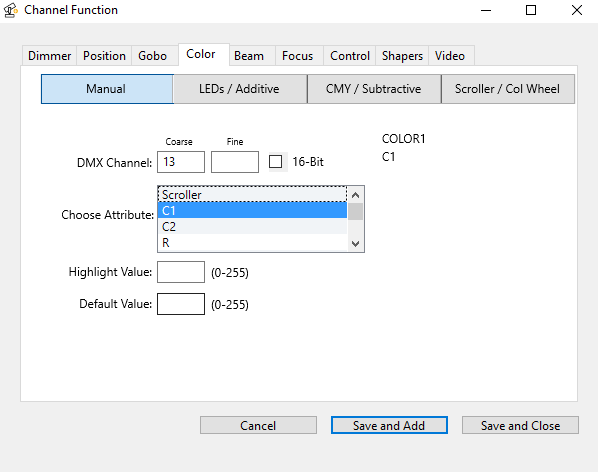Viewport: 598px width, 472px height.
Task: Open the Gobo tab
Action: coord(153,56)
